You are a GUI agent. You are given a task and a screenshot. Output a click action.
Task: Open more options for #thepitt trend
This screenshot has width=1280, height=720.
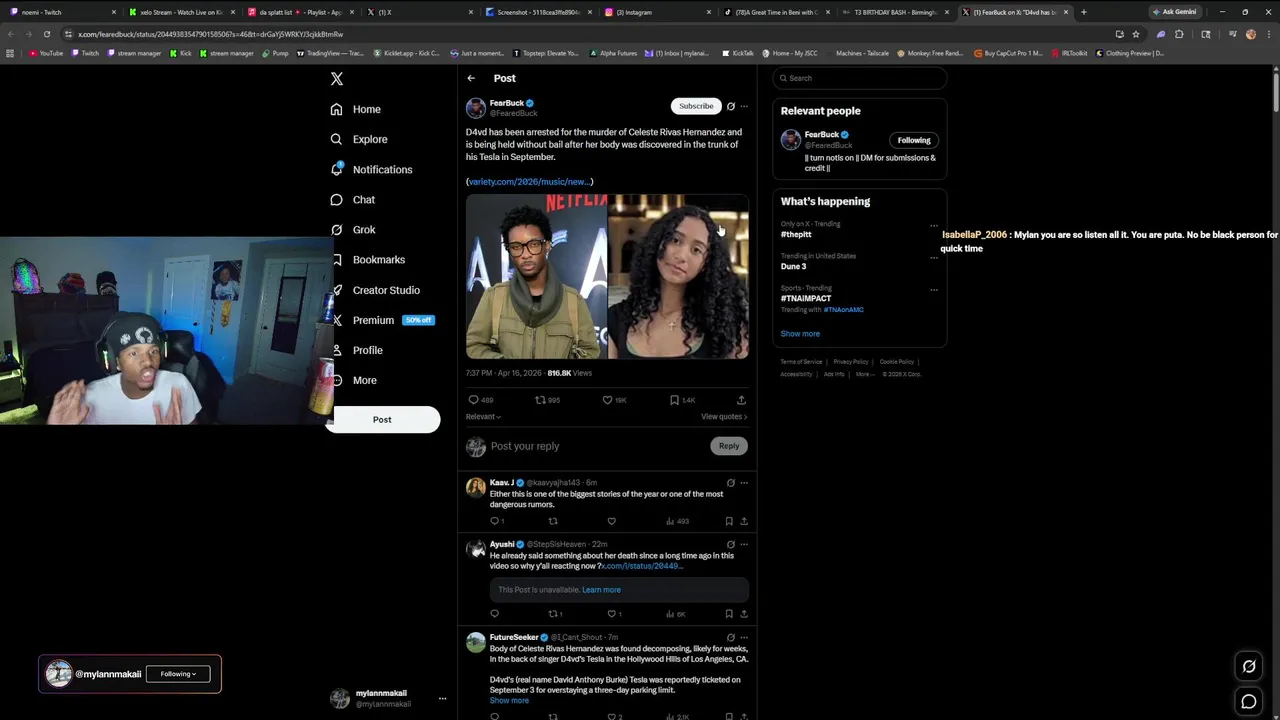pos(934,225)
